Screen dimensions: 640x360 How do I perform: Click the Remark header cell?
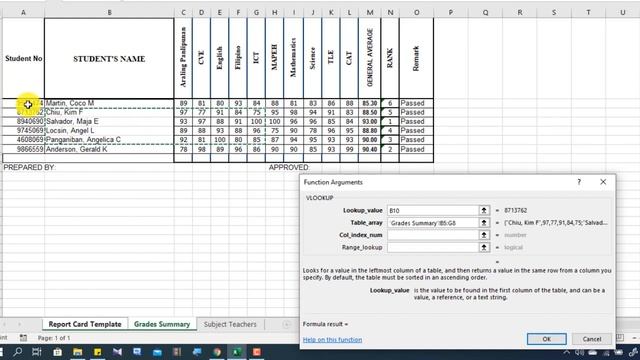[x=416, y=59]
